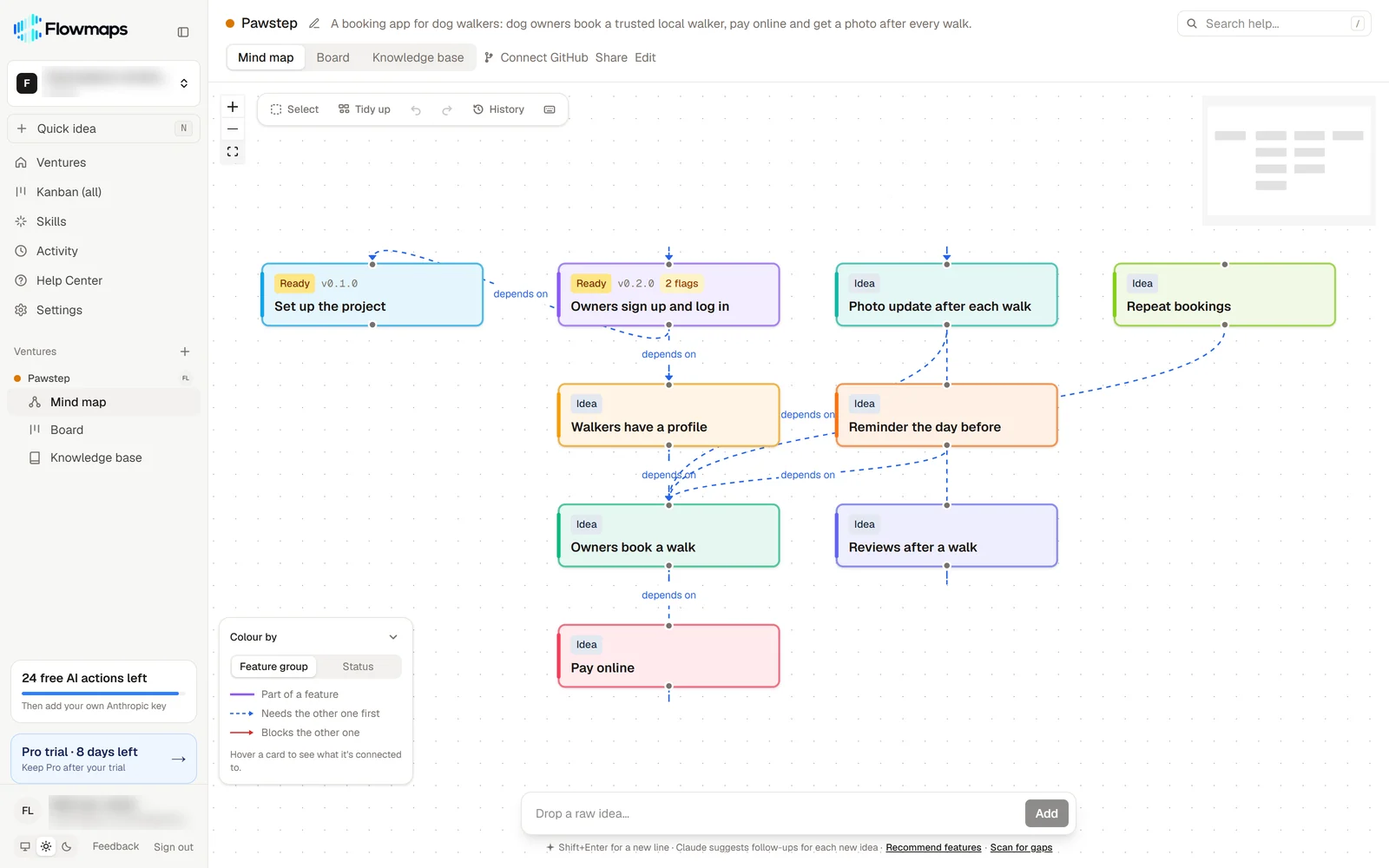
Task: Open Board under Pawstep in sidebar
Action: tap(103, 430)
